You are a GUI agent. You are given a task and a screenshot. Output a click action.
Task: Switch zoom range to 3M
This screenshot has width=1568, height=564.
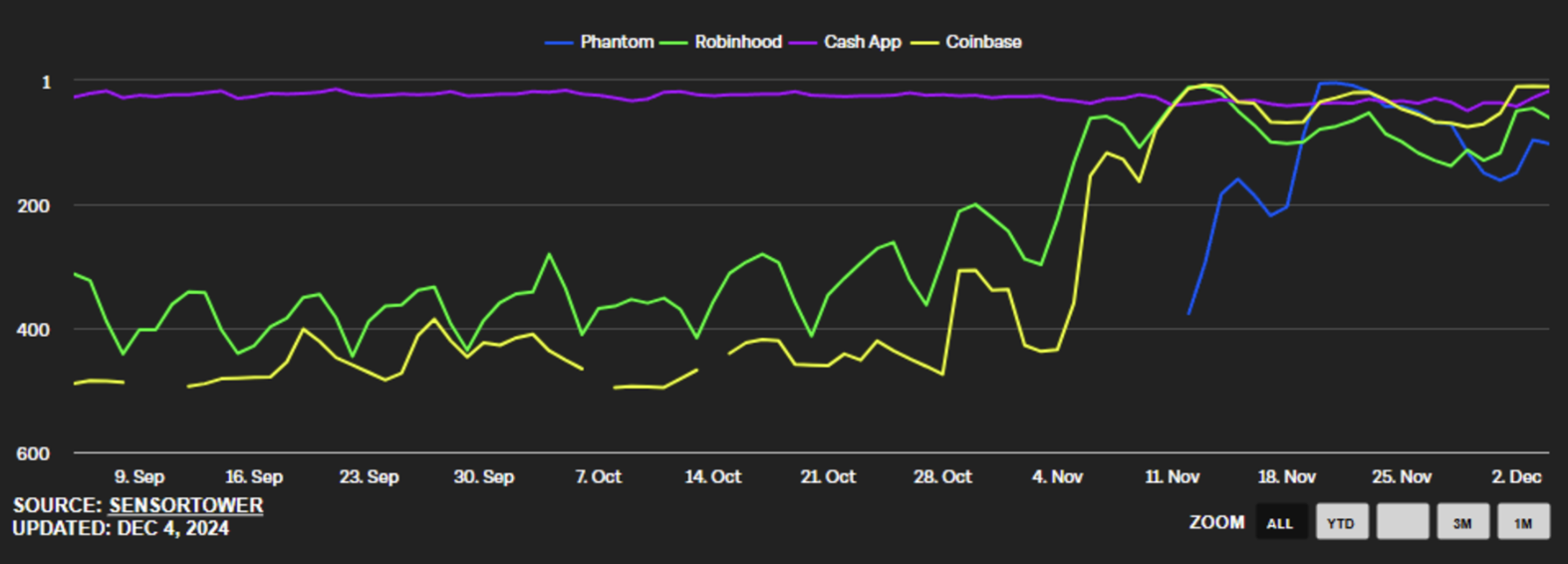(x=1462, y=522)
